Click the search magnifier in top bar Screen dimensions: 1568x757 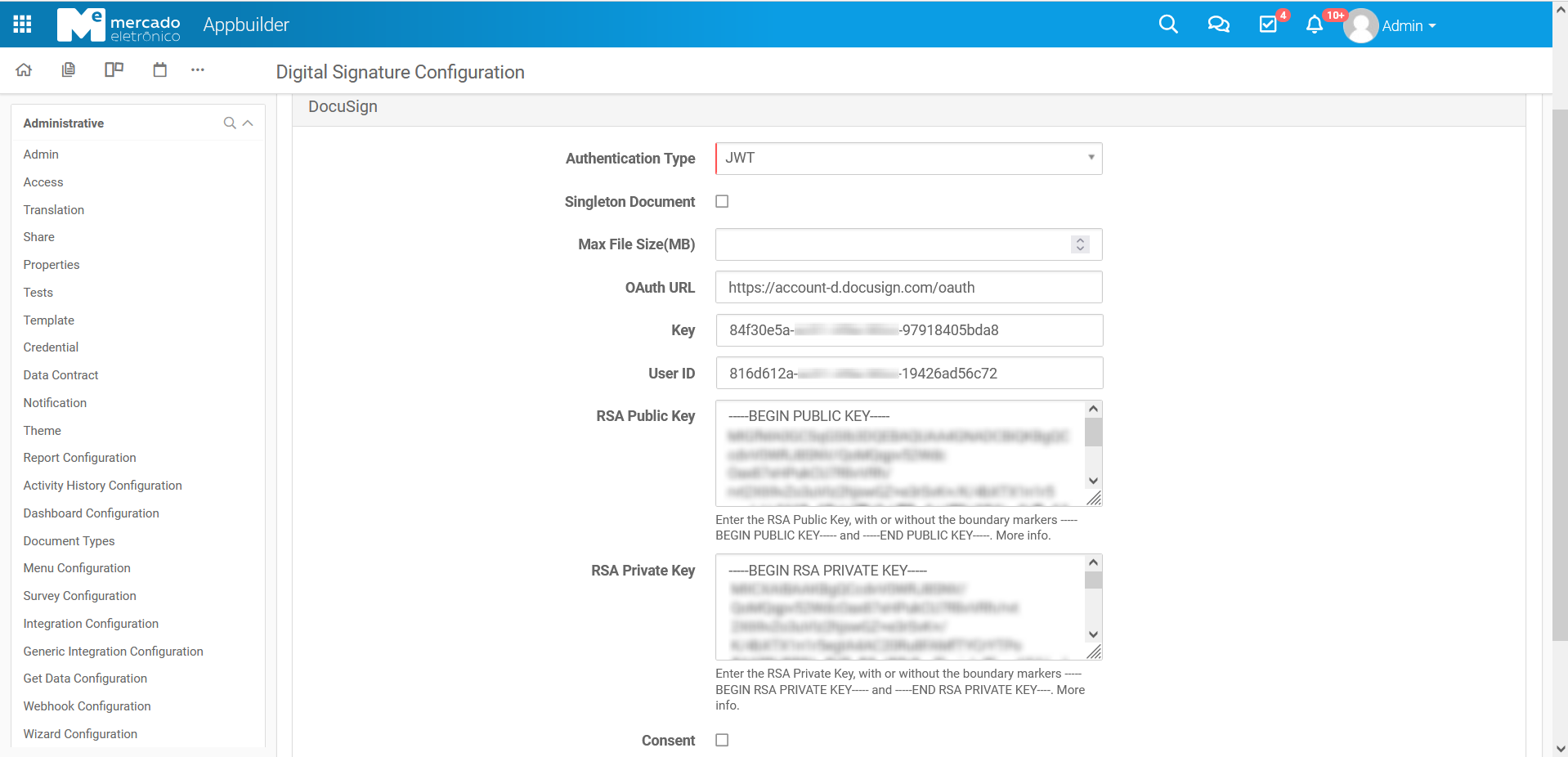(x=1168, y=25)
